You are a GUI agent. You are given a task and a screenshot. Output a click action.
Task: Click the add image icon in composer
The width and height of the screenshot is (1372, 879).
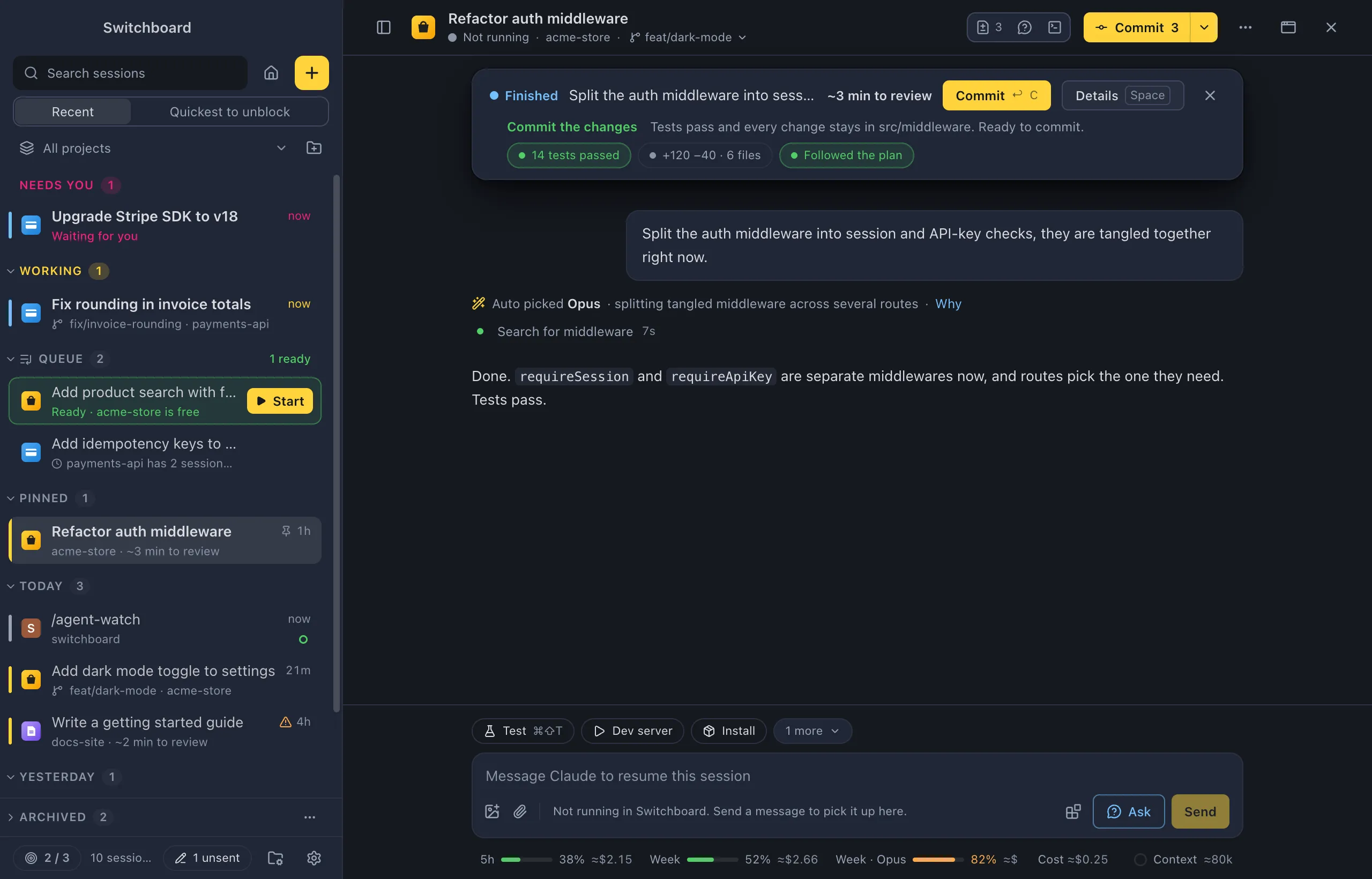click(492, 811)
